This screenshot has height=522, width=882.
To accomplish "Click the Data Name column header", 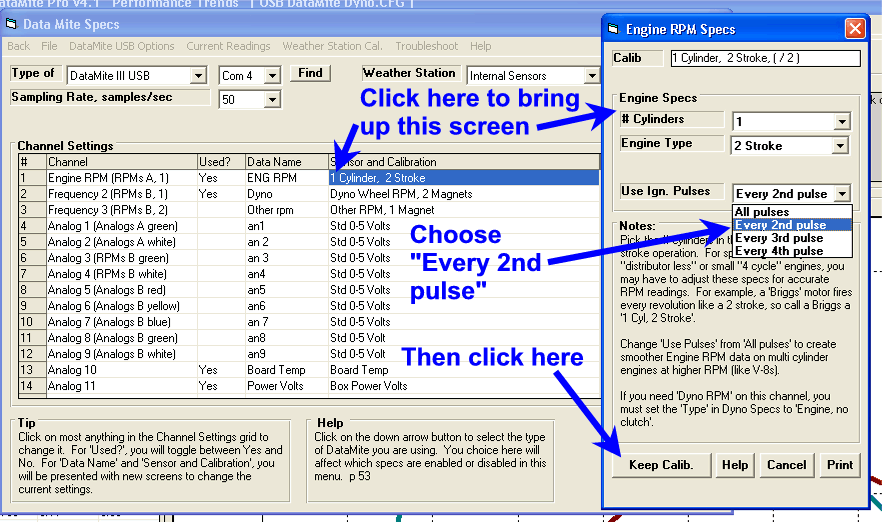I will (x=287, y=162).
